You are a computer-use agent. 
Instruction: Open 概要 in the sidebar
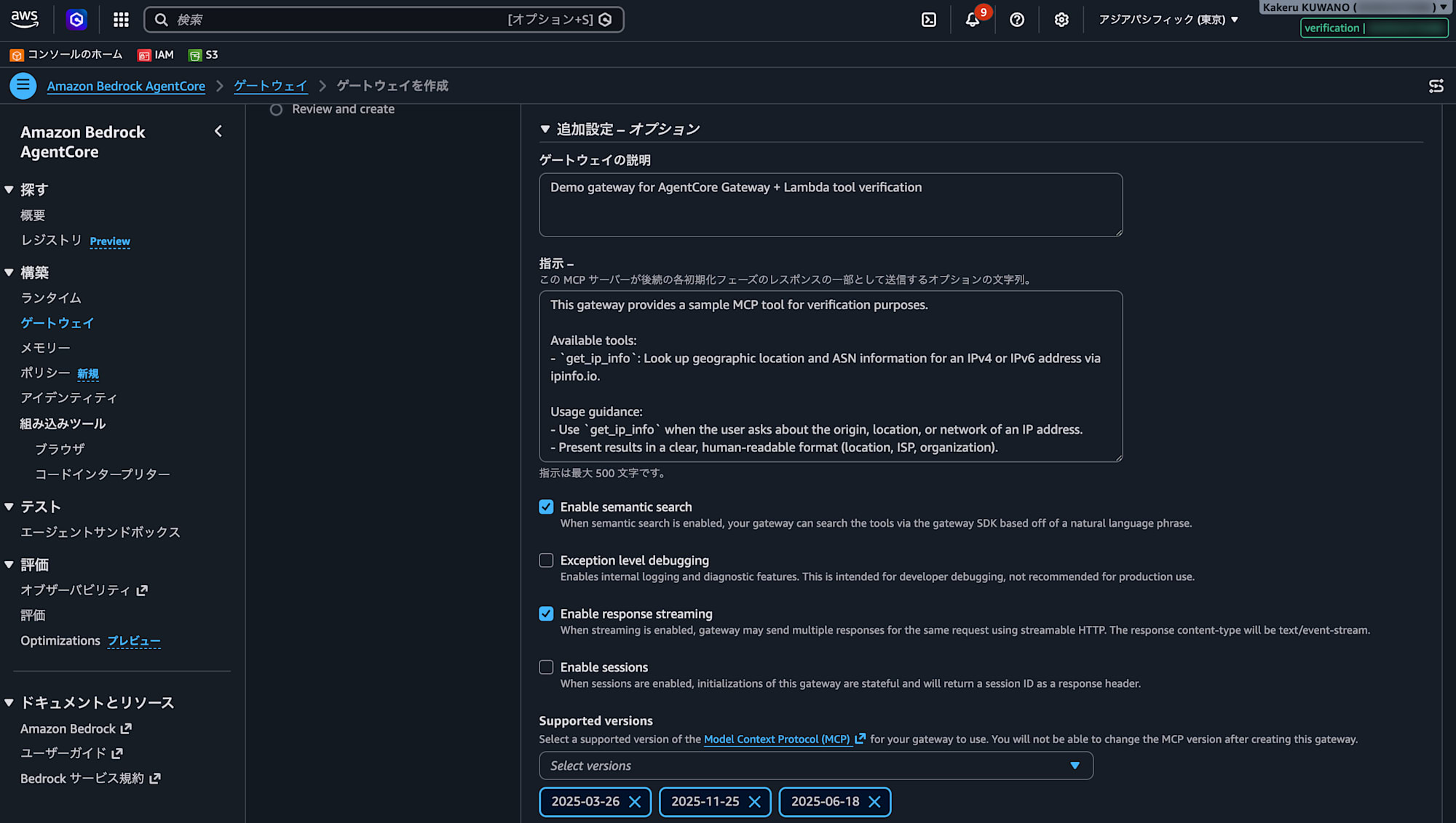[33, 215]
